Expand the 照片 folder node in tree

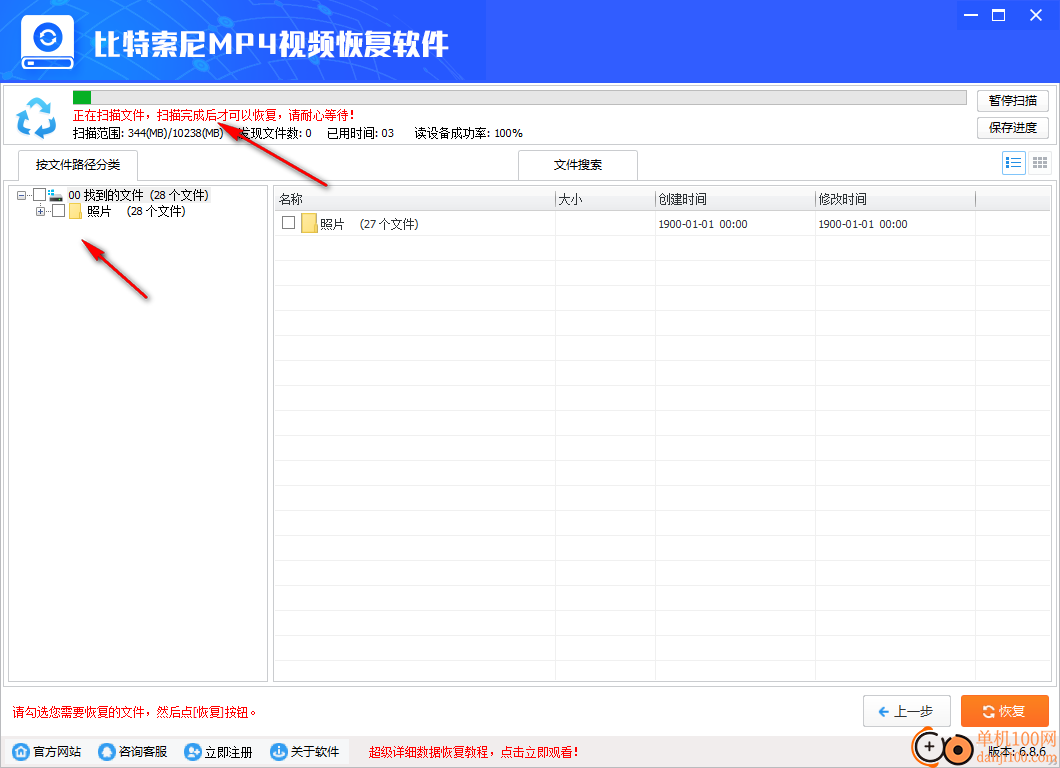point(41,212)
